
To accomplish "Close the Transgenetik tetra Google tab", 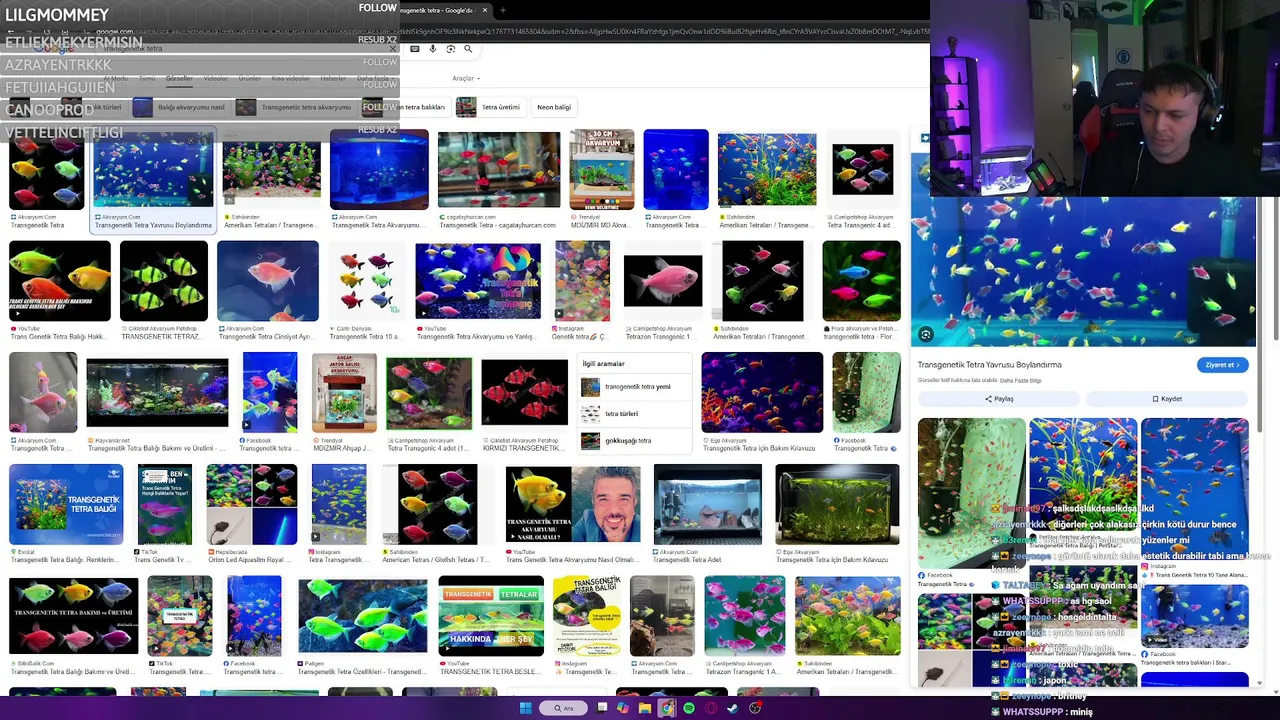I will click(485, 10).
